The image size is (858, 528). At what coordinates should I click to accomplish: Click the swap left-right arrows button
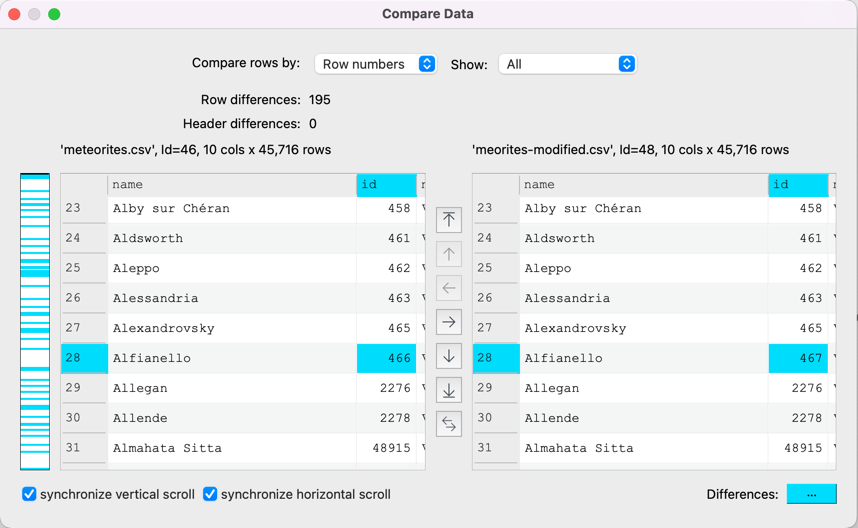pyautogui.click(x=449, y=424)
